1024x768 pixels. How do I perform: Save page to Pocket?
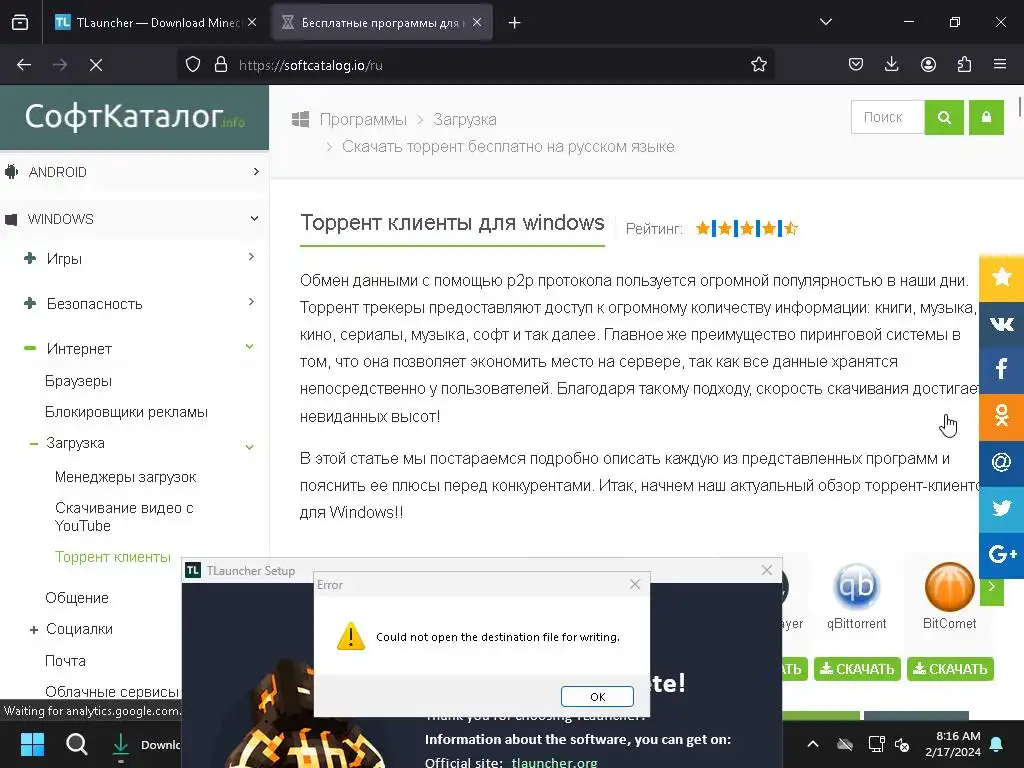point(856,64)
